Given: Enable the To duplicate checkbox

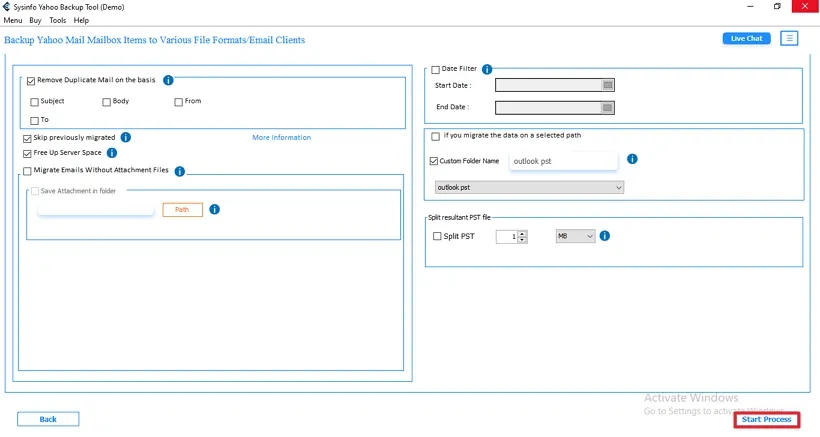Looking at the screenshot, I should 35,121.
